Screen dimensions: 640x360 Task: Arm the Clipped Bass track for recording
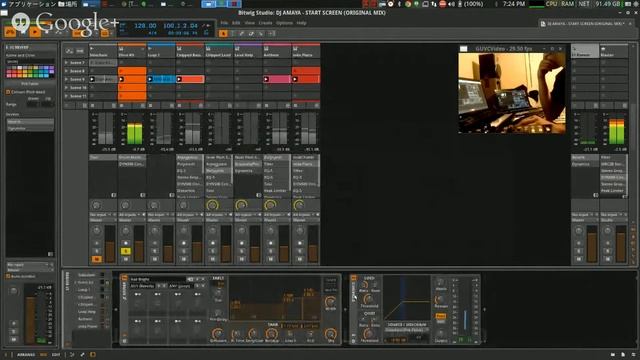[184, 243]
